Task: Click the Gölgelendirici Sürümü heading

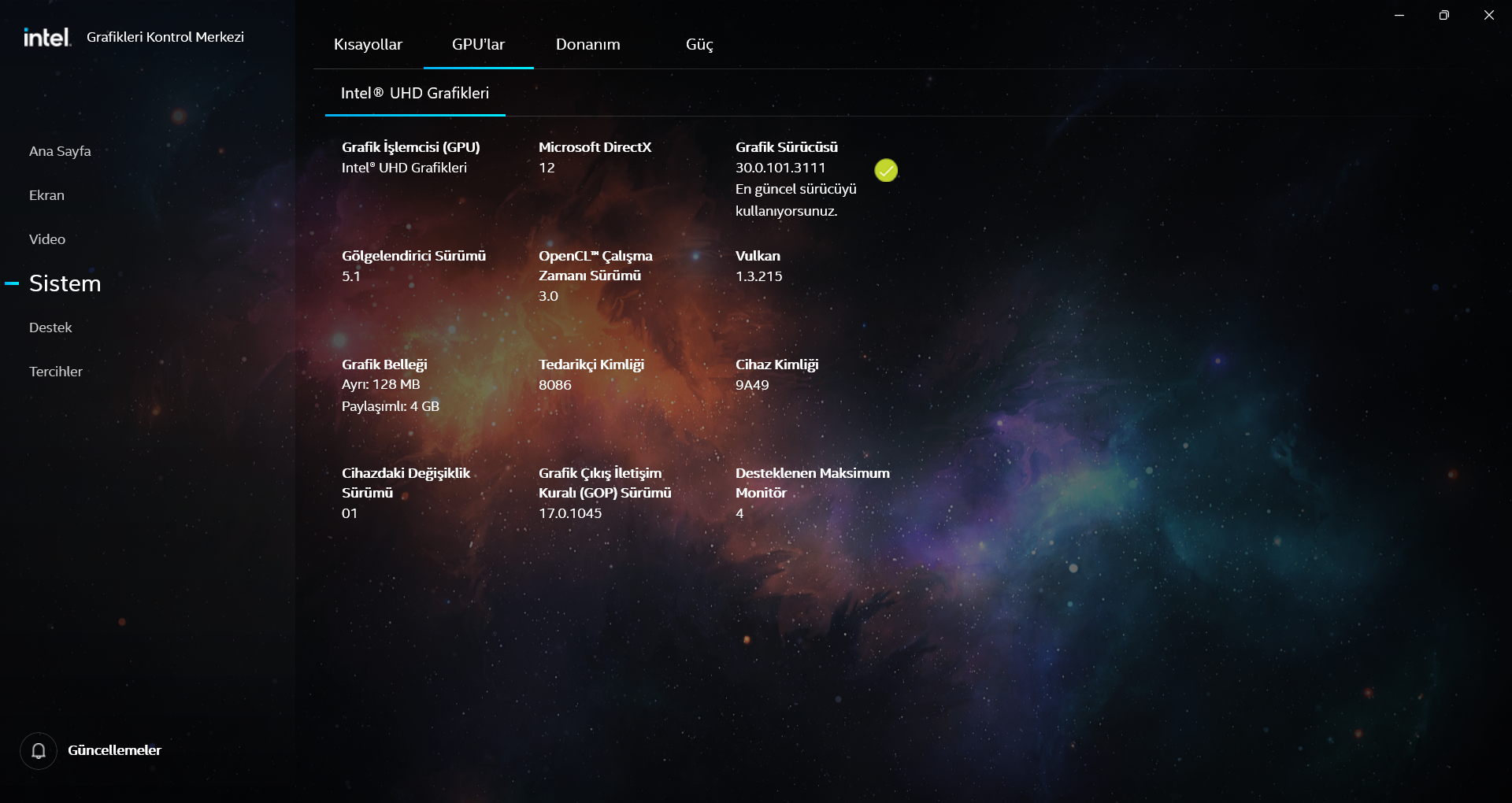Action: coord(413,256)
